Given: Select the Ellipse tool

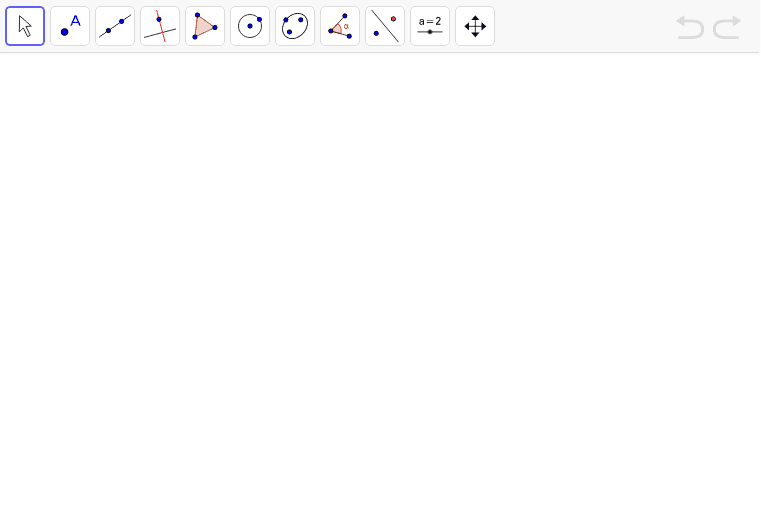Looking at the screenshot, I should [x=295, y=26].
